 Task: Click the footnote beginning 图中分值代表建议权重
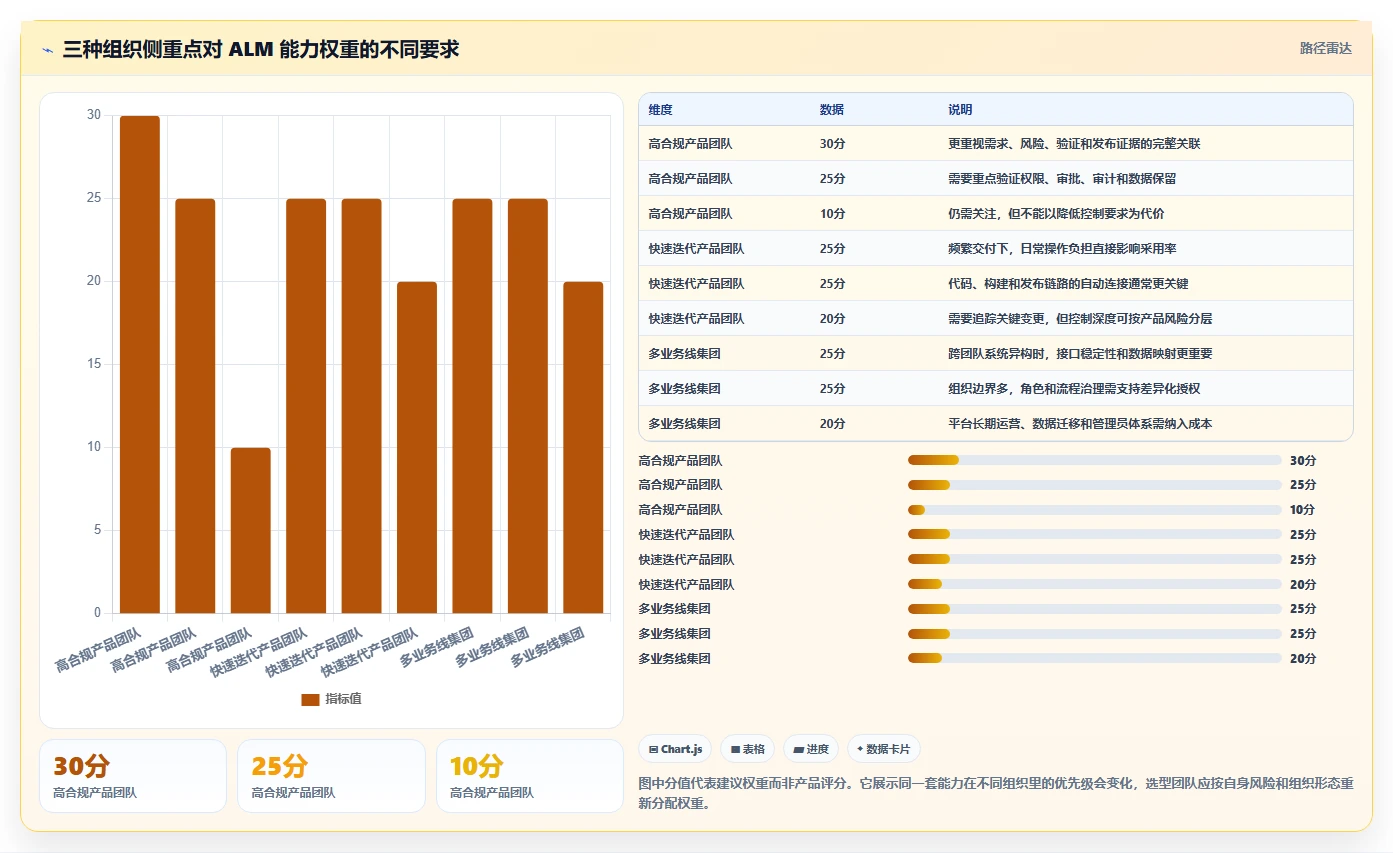tap(995, 793)
